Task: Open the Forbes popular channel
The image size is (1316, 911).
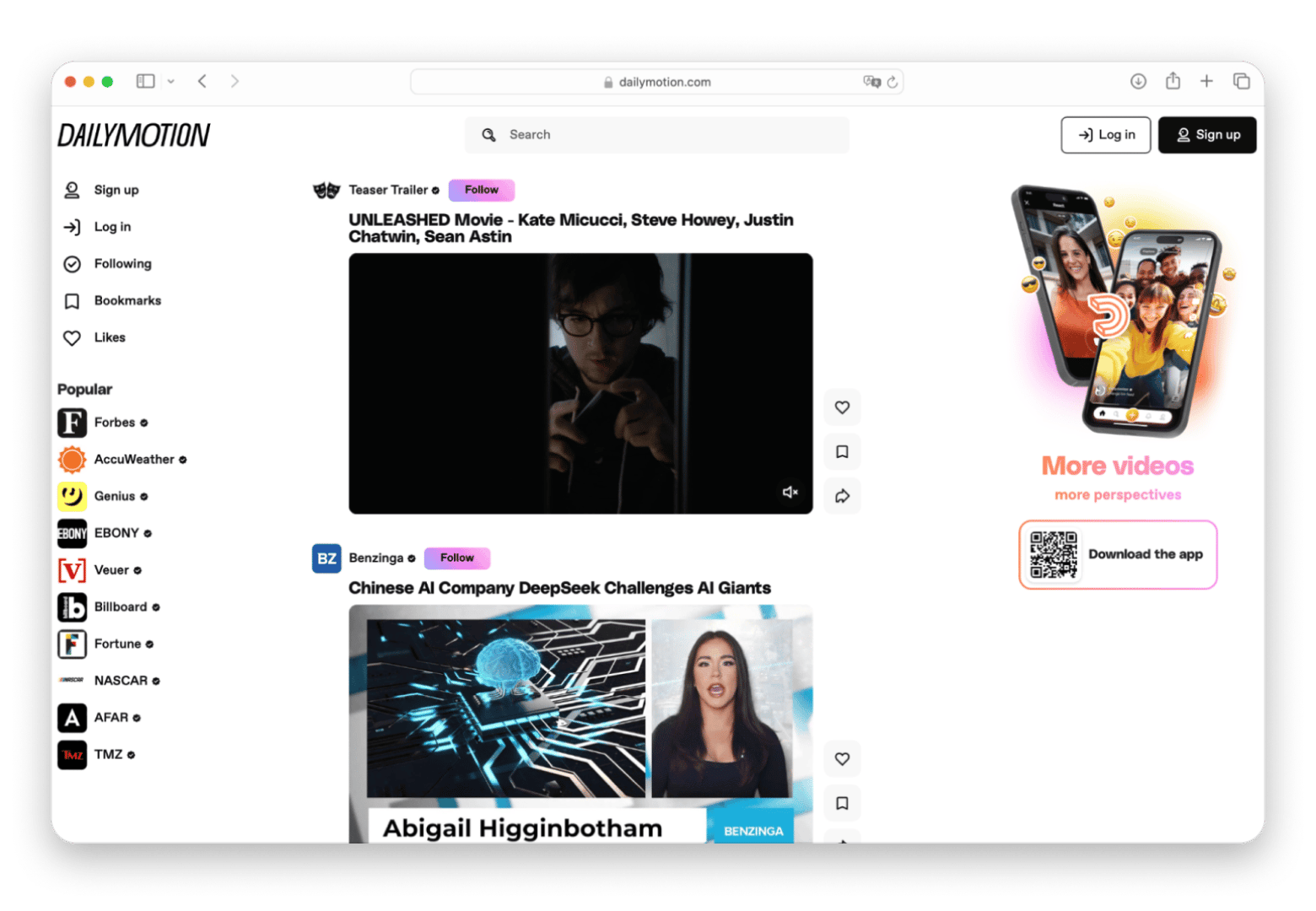Action: pyautogui.click(x=114, y=423)
